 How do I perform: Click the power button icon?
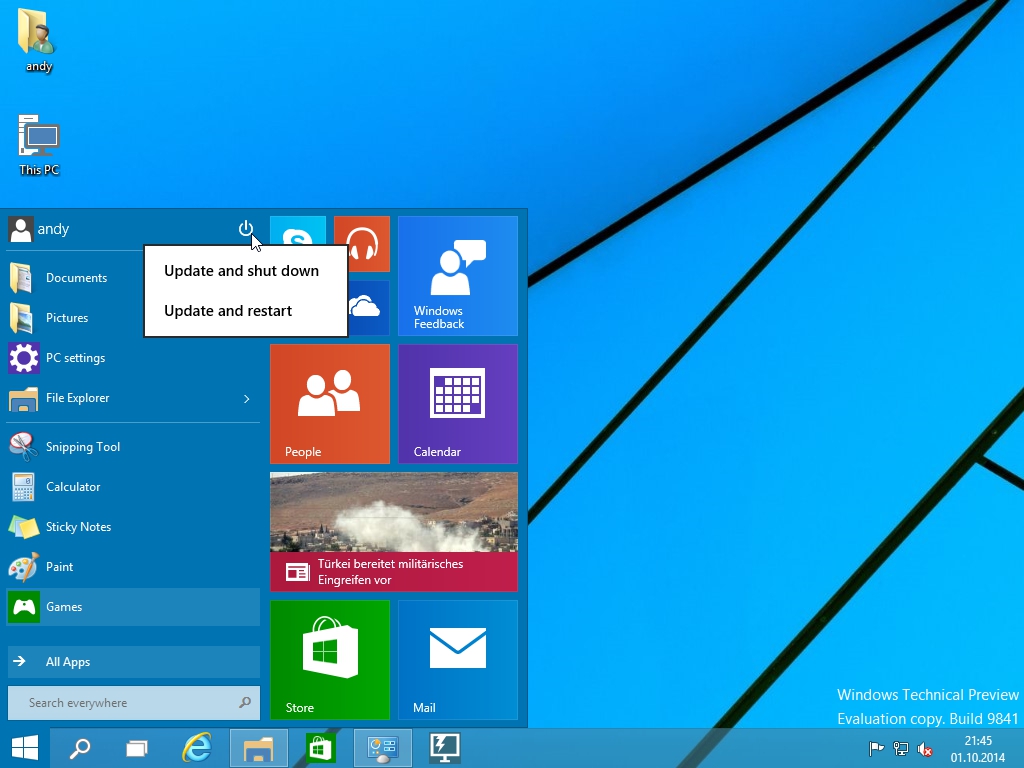[246, 229]
